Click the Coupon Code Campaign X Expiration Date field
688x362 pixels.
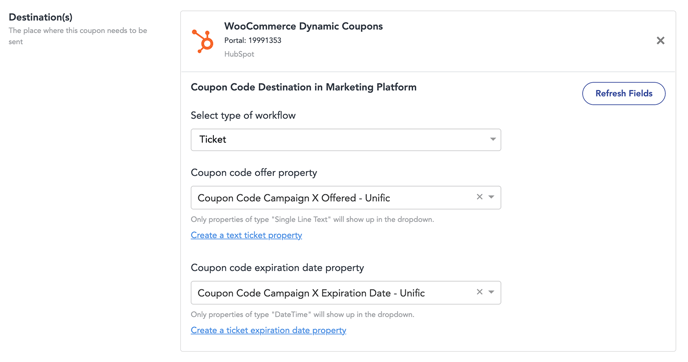click(346, 293)
